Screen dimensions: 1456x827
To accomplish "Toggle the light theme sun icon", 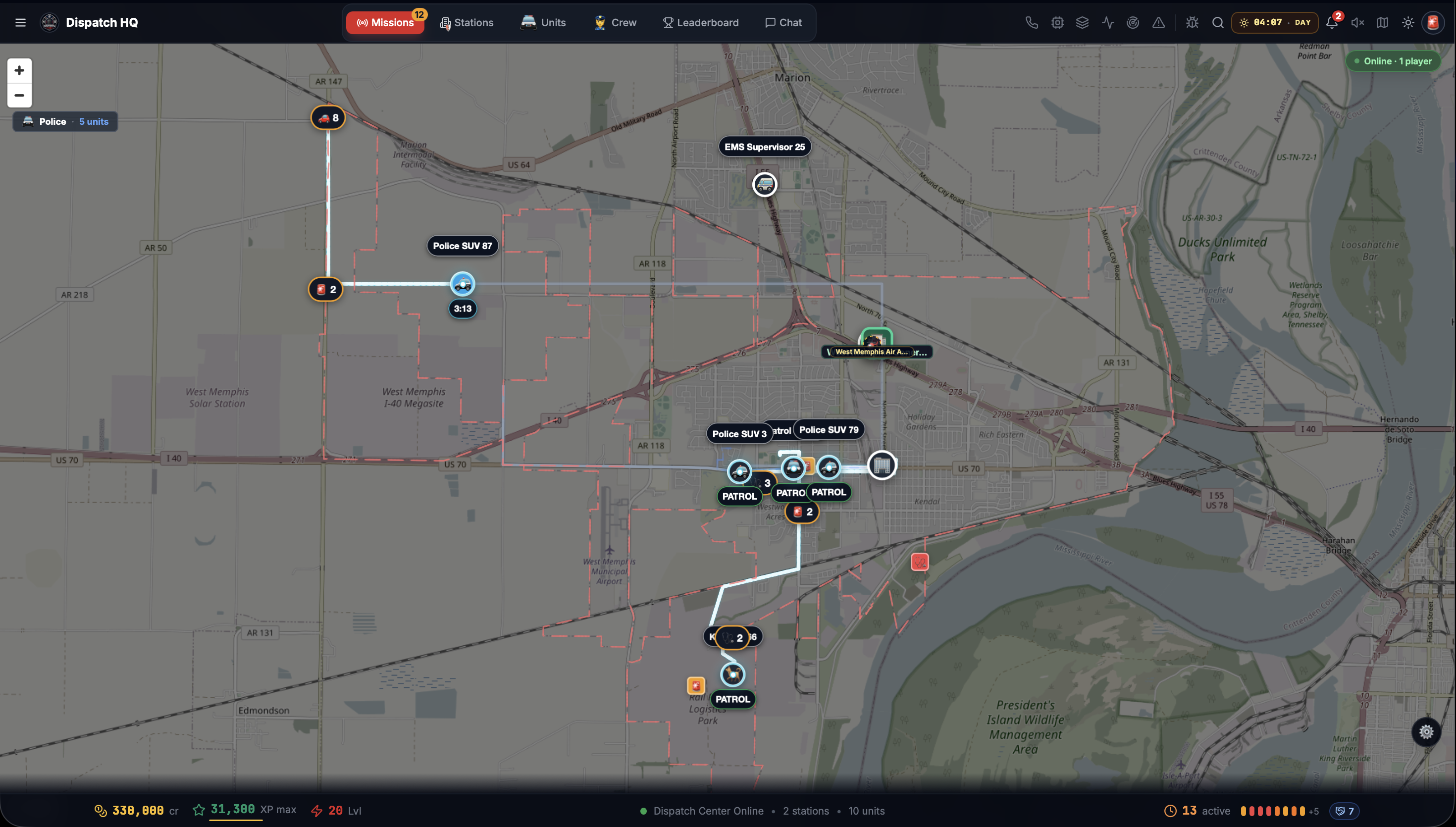I will [1408, 23].
